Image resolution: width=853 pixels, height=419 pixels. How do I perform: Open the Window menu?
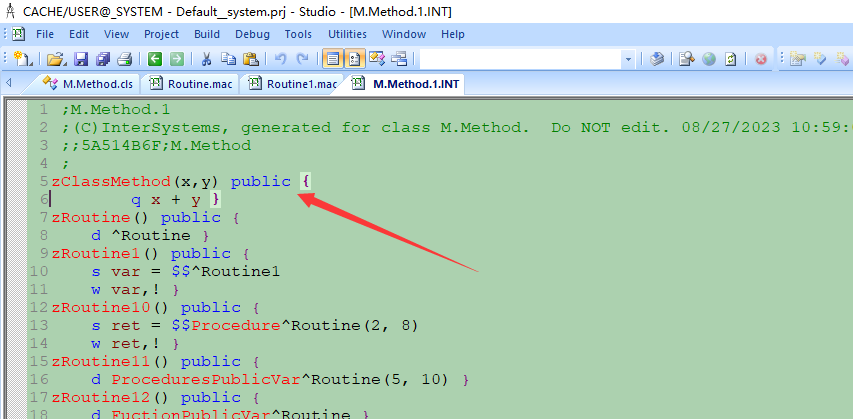[x=404, y=34]
